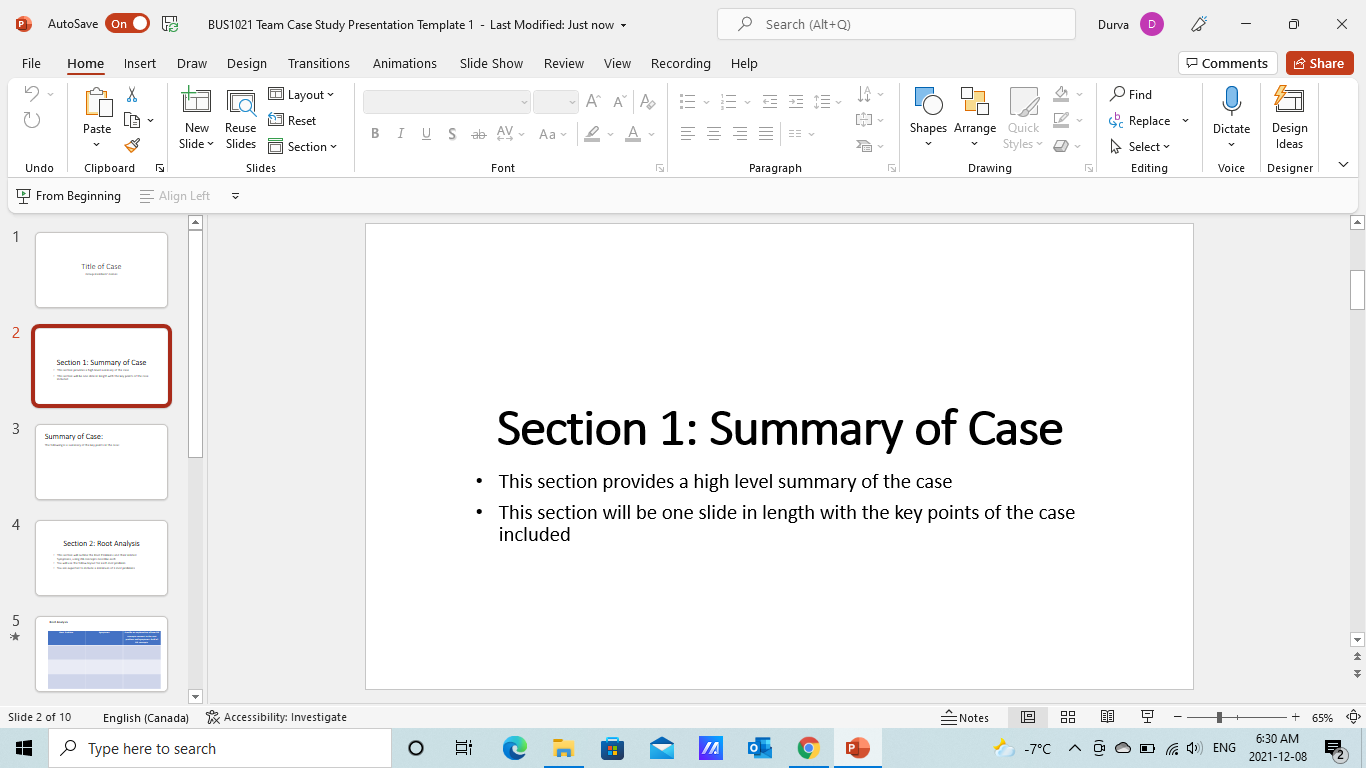
Task: Click the Cut scissors icon
Action: click(x=132, y=95)
